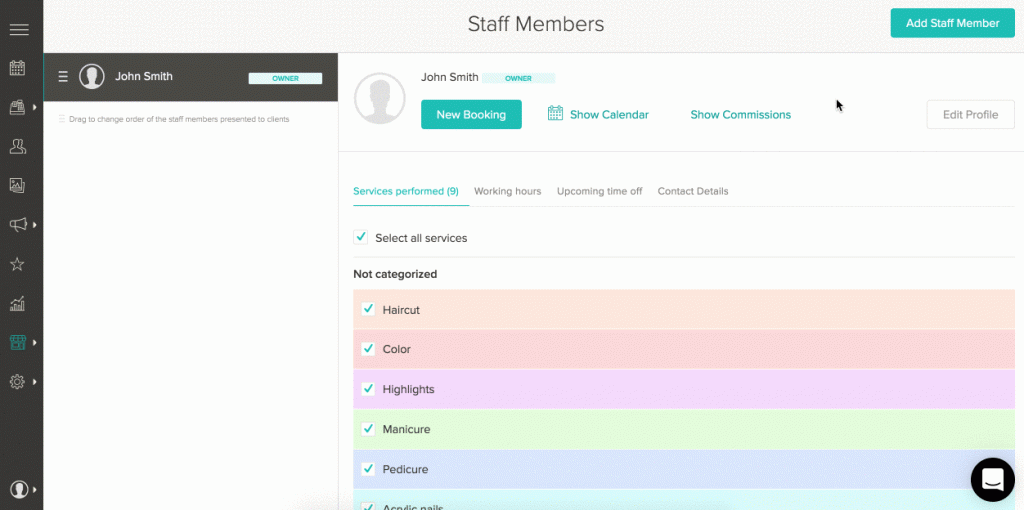
Task: Open the star reviews sidebar icon
Action: point(18,264)
